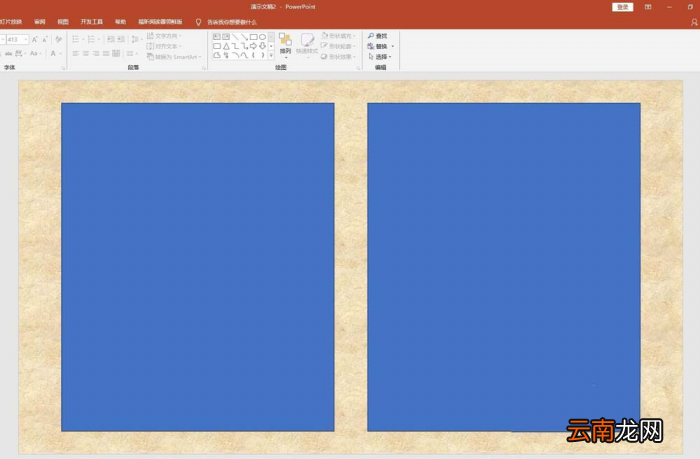Expand the shapes gallery more arrow
The width and height of the screenshot is (700, 459).
[271, 55]
